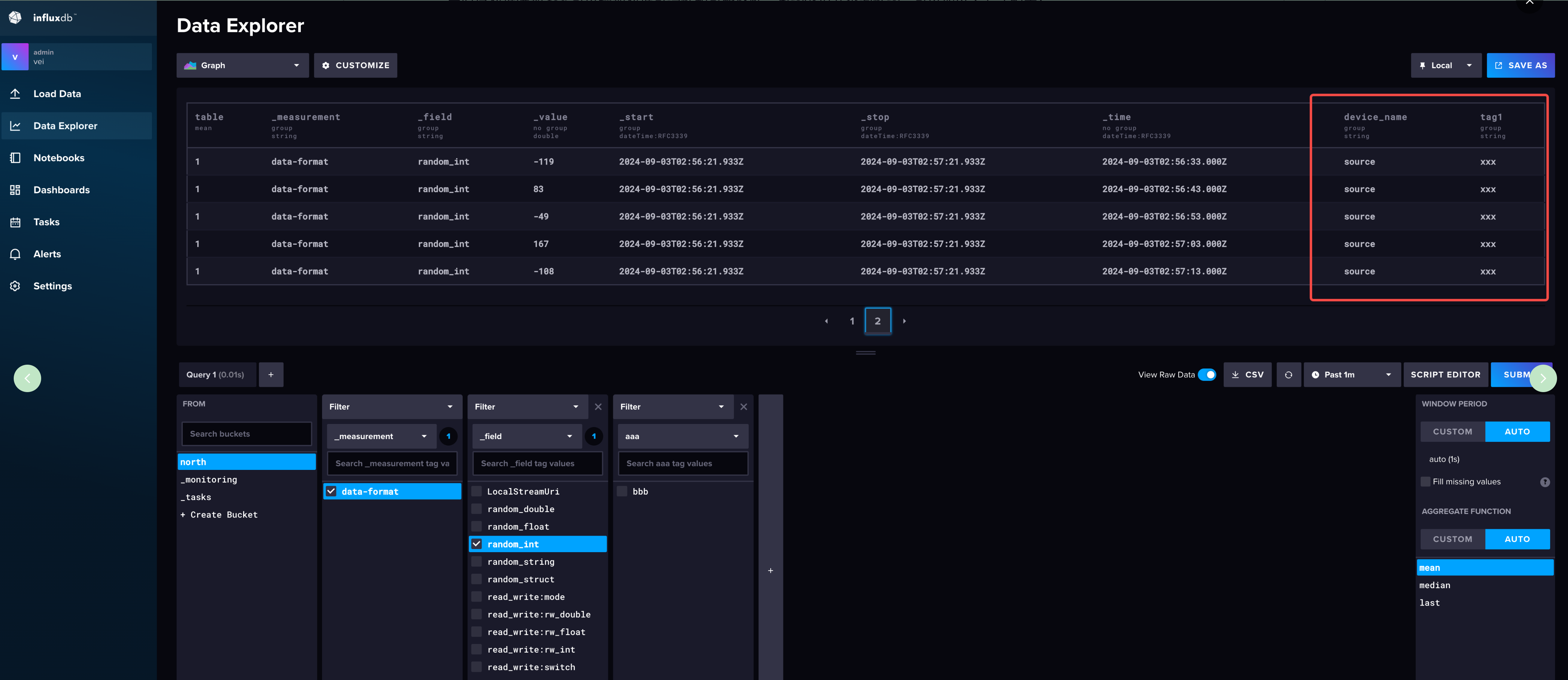The image size is (1568, 680).
Task: Select the Query 1 tab
Action: [x=217, y=375]
